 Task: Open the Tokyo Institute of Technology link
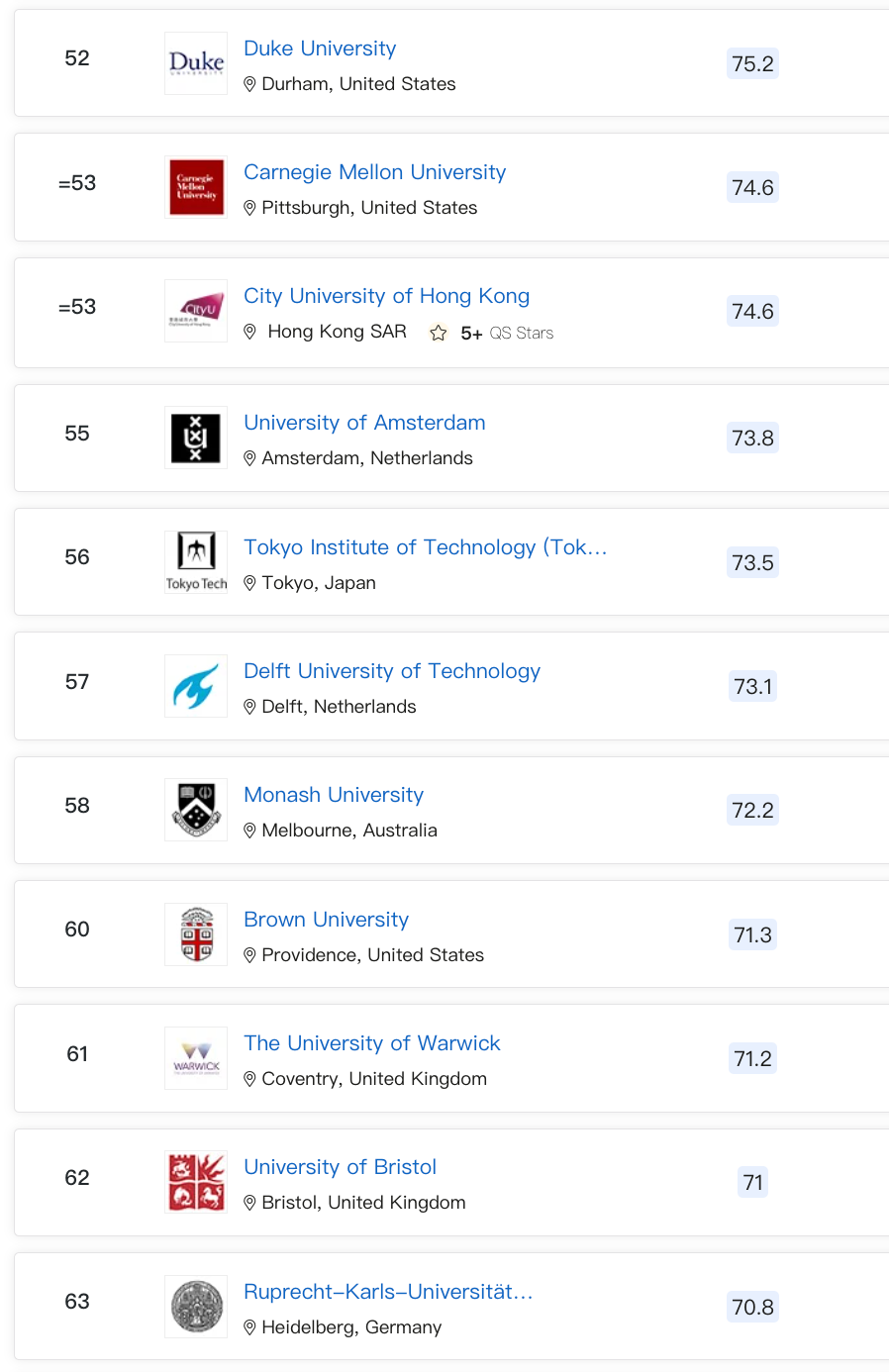pos(426,547)
